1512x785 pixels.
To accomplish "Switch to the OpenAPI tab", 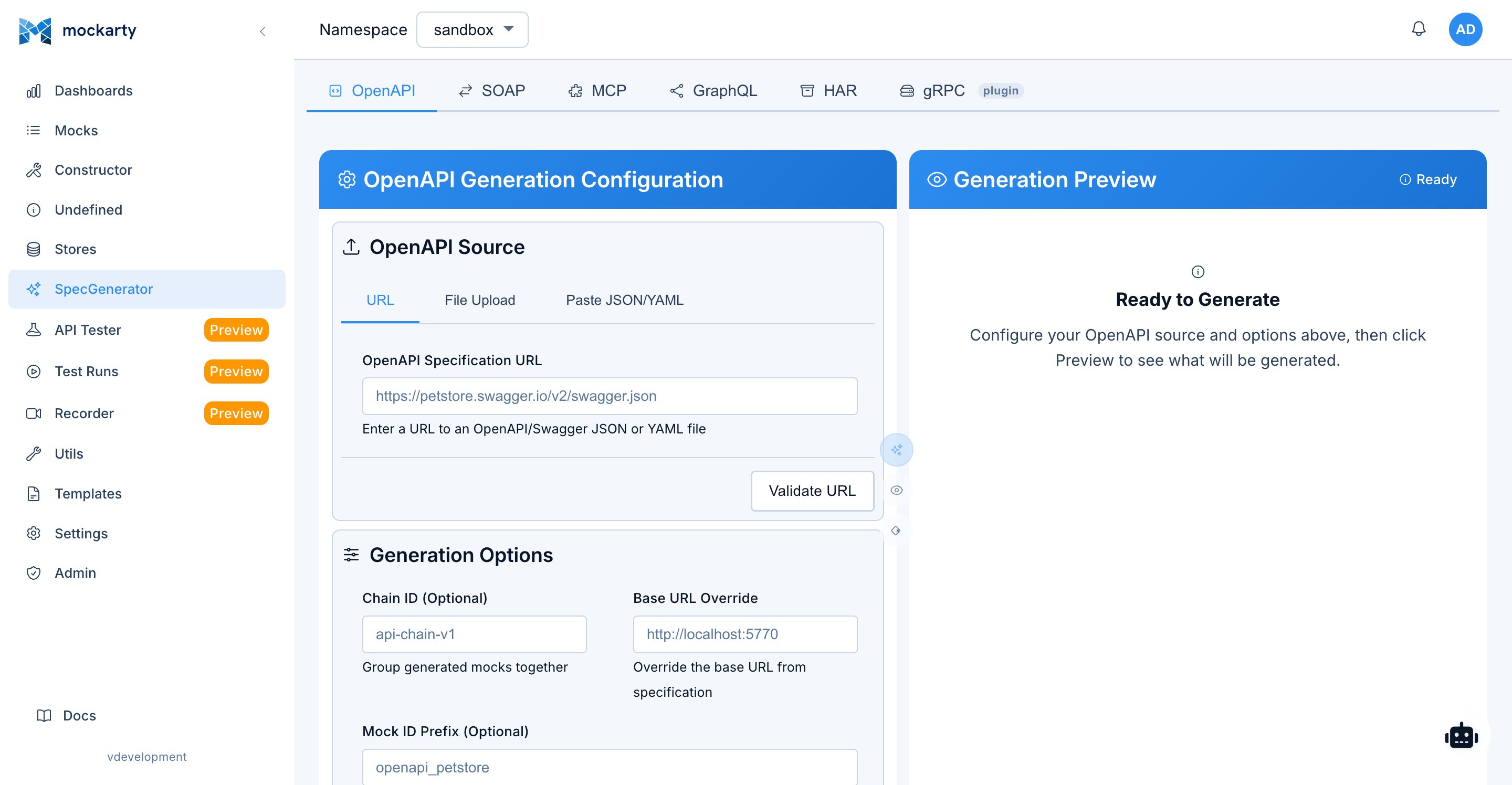I will click(x=372, y=91).
